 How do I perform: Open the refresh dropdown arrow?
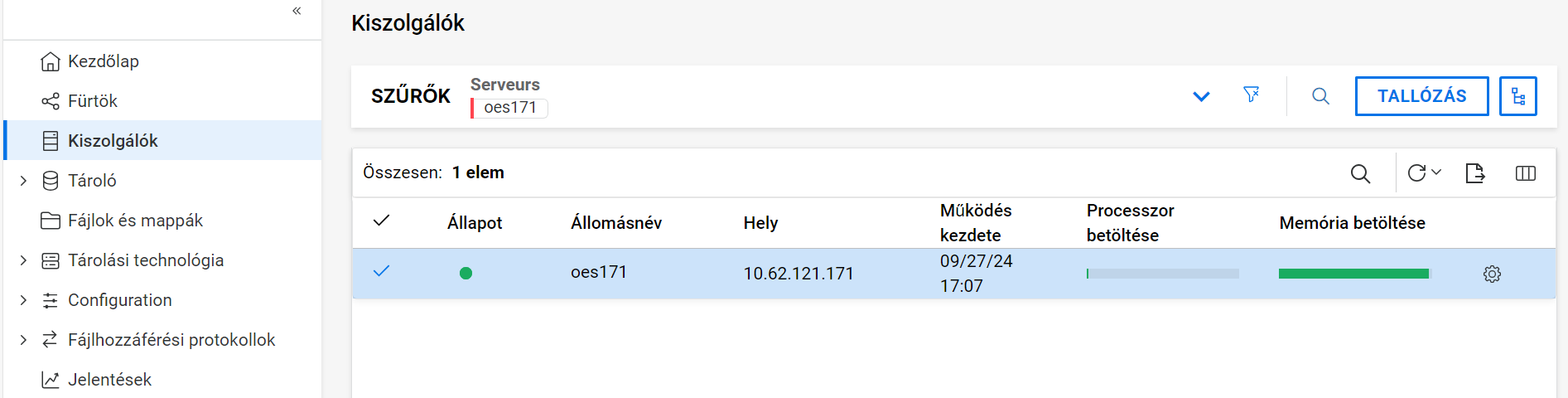click(x=1436, y=172)
